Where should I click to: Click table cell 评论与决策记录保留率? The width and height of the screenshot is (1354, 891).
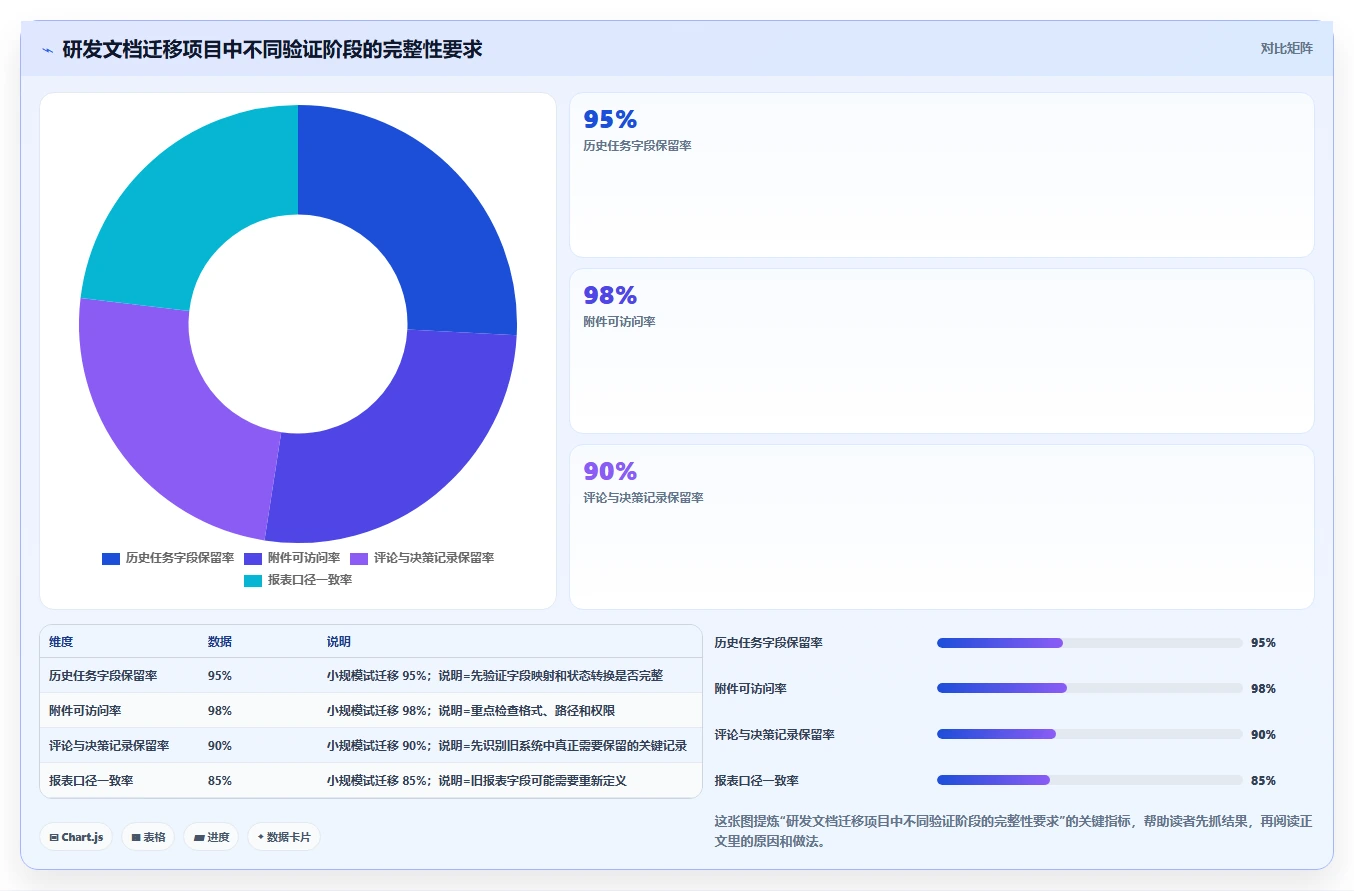pyautogui.click(x=109, y=746)
